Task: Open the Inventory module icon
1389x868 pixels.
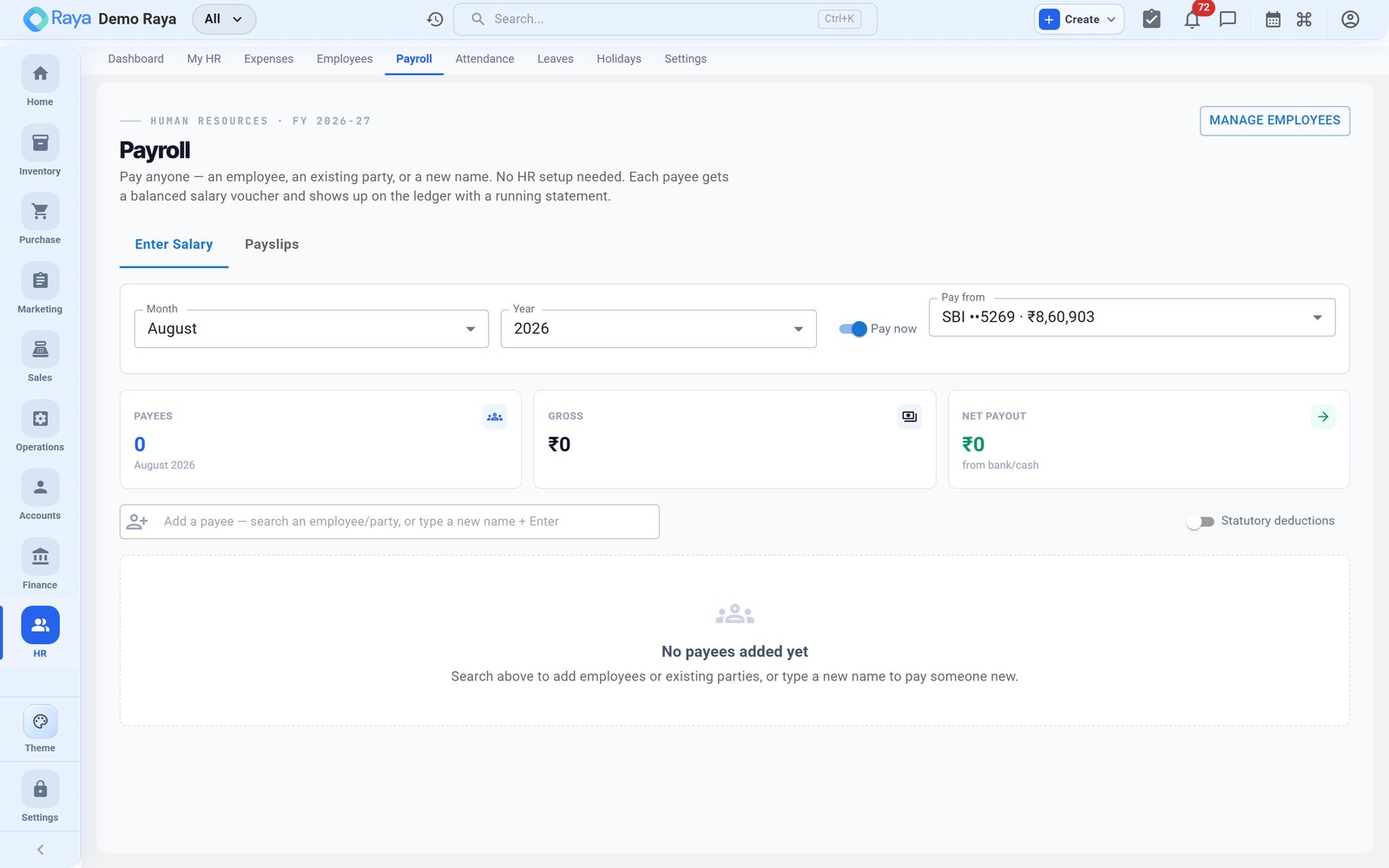Action: (40, 143)
